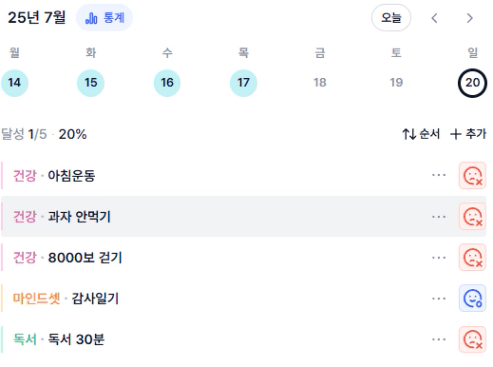Go to next week arrow

click(470, 18)
